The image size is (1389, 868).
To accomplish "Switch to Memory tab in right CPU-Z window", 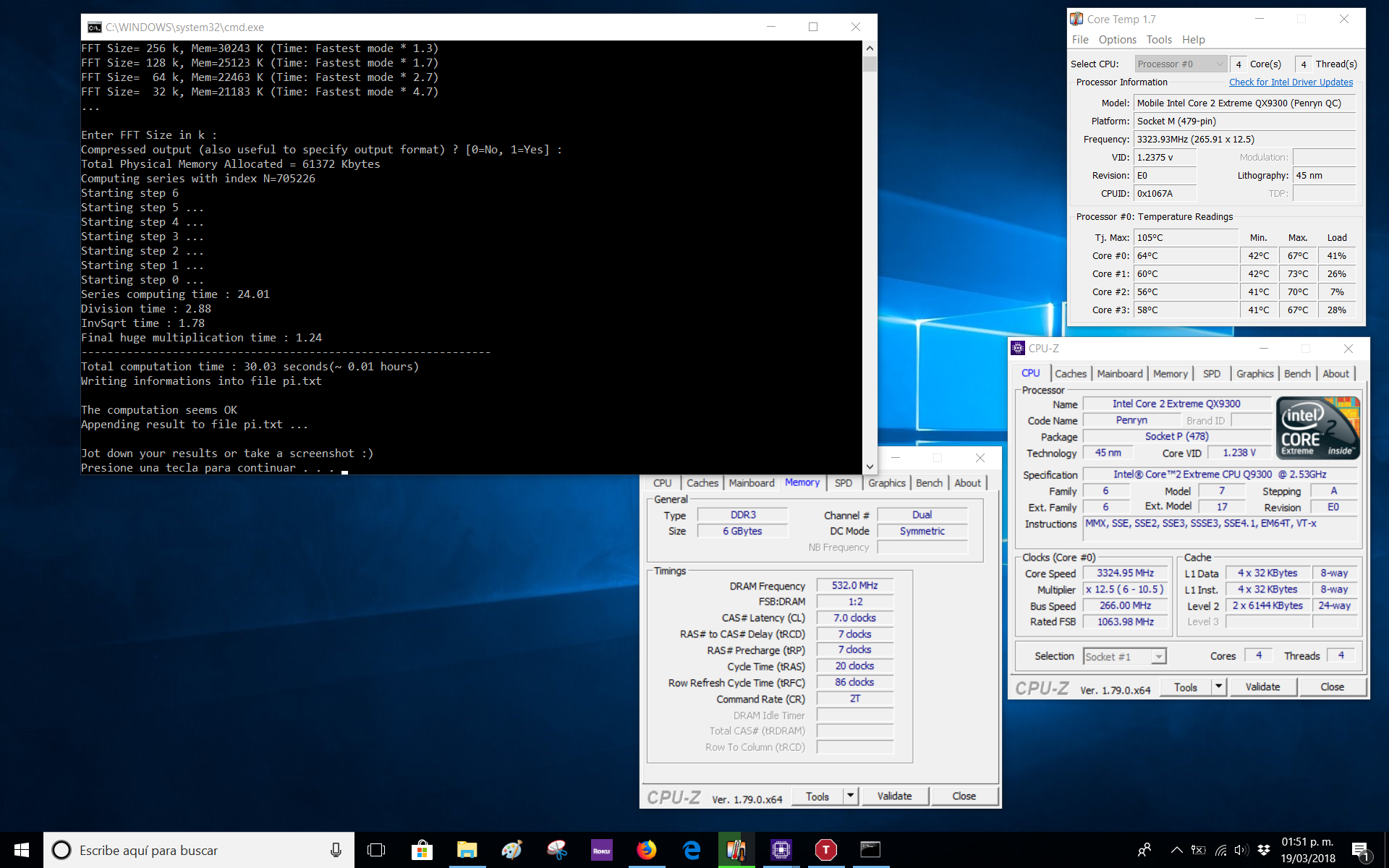I will 1171,373.
